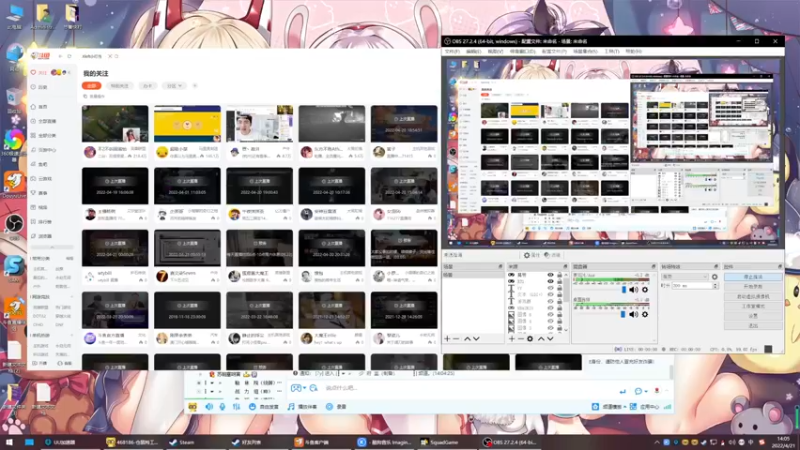Open the game controller dropdown in the chat bar
800x450 pixels.
[298, 388]
